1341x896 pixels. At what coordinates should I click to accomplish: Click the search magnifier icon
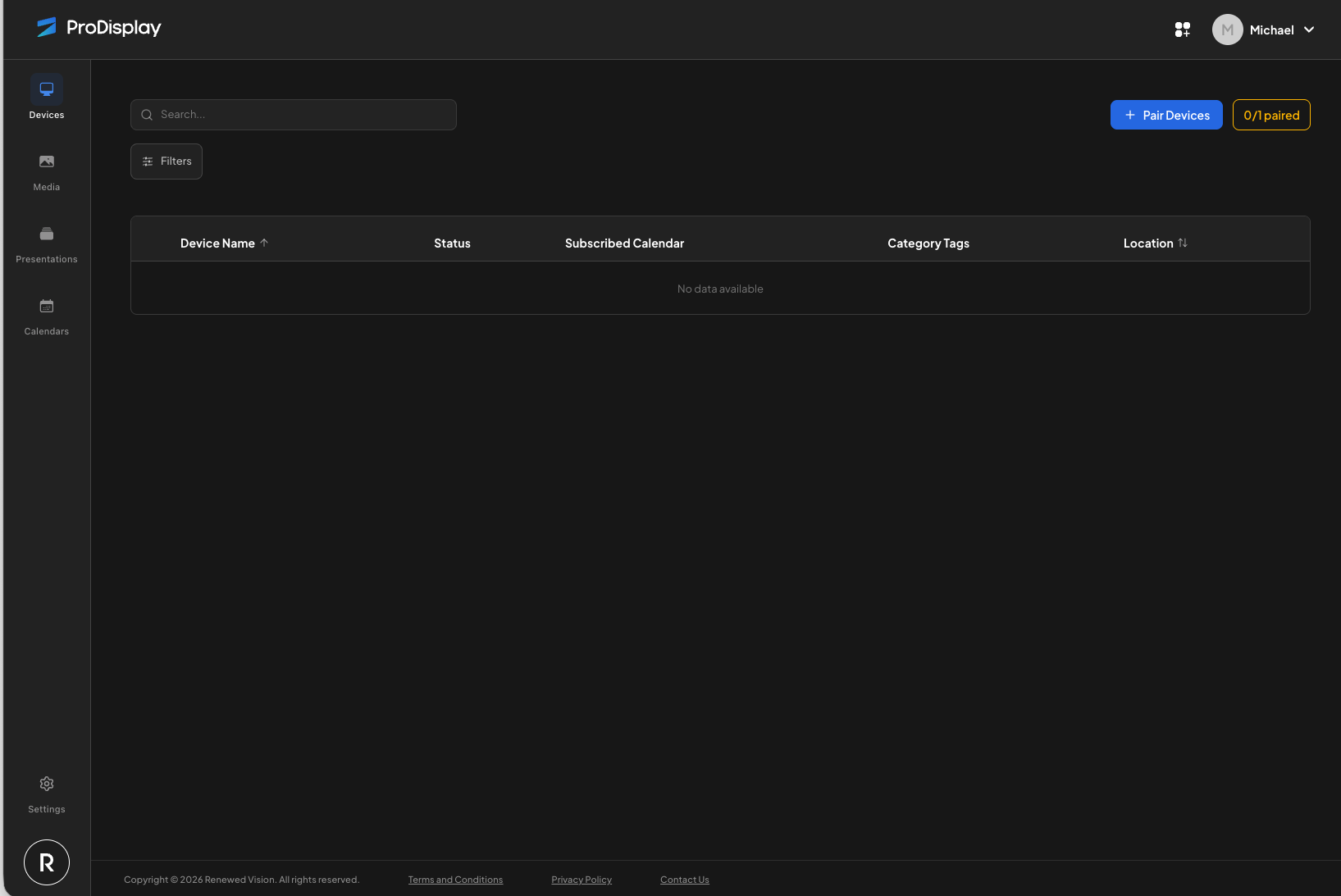pos(147,115)
